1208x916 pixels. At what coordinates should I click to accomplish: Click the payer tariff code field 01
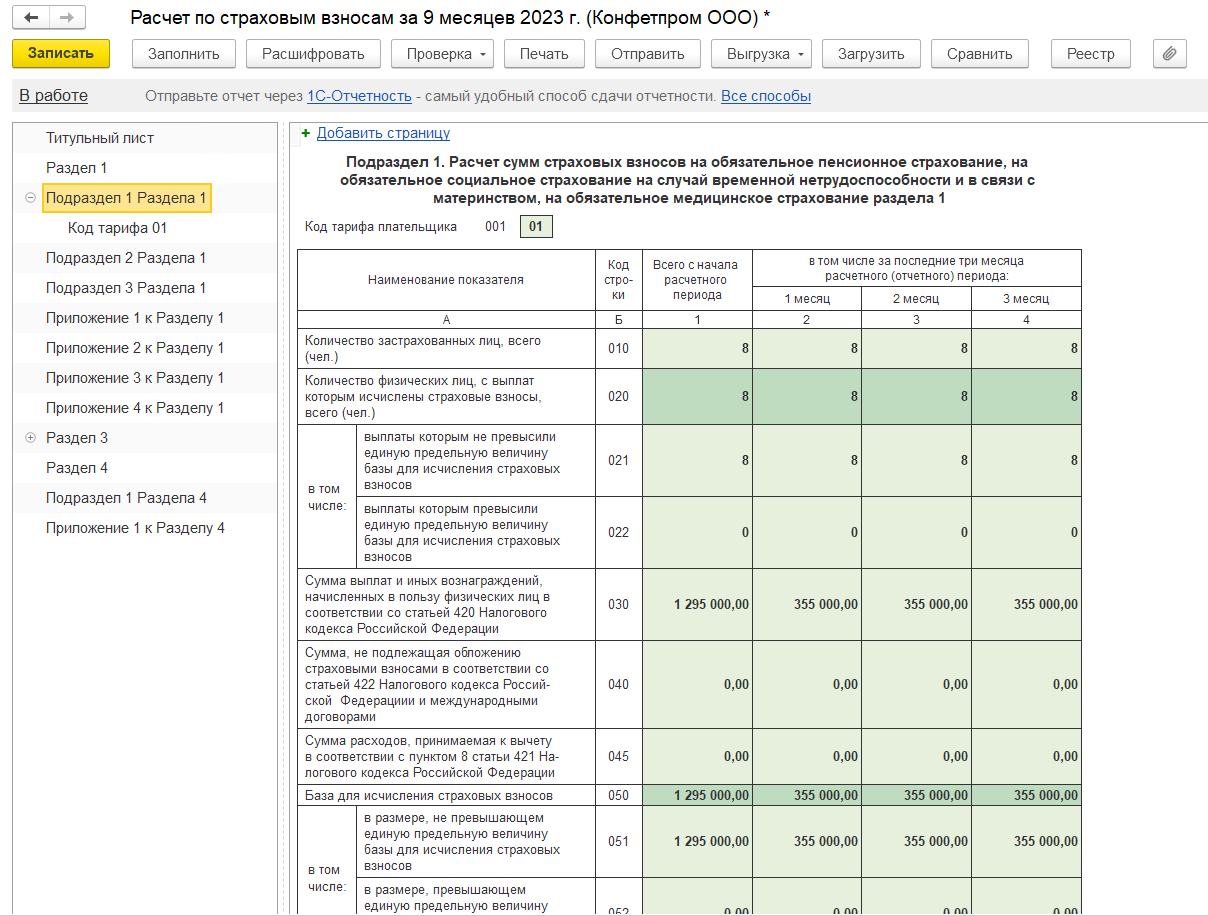click(x=536, y=227)
